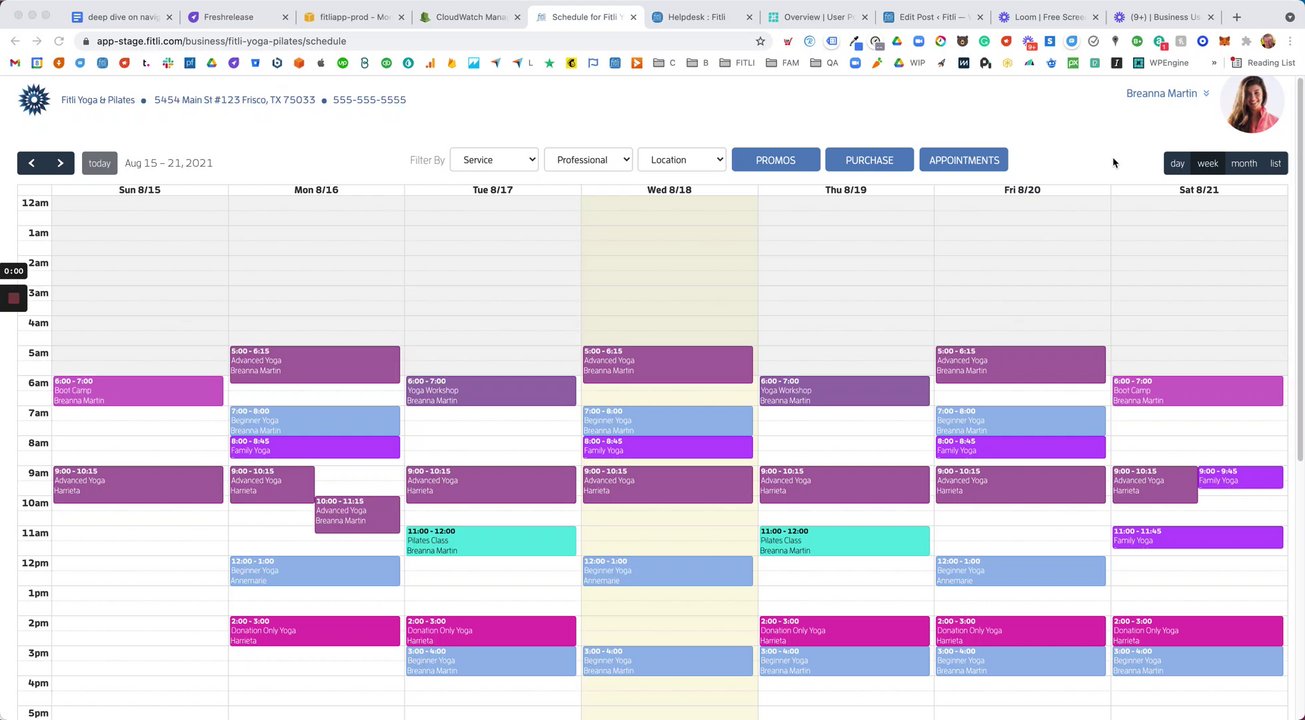Open the Google Drive extension icon
This screenshot has height=720, width=1305.
897,41
